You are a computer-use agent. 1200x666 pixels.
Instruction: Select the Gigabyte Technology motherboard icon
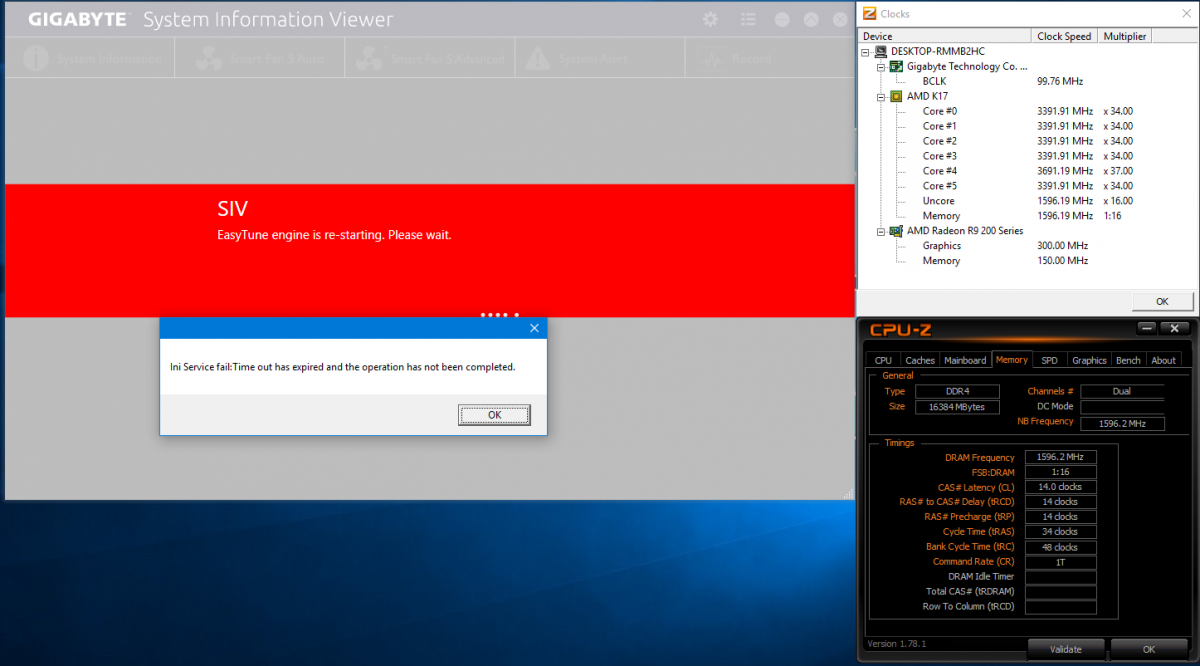click(896, 66)
